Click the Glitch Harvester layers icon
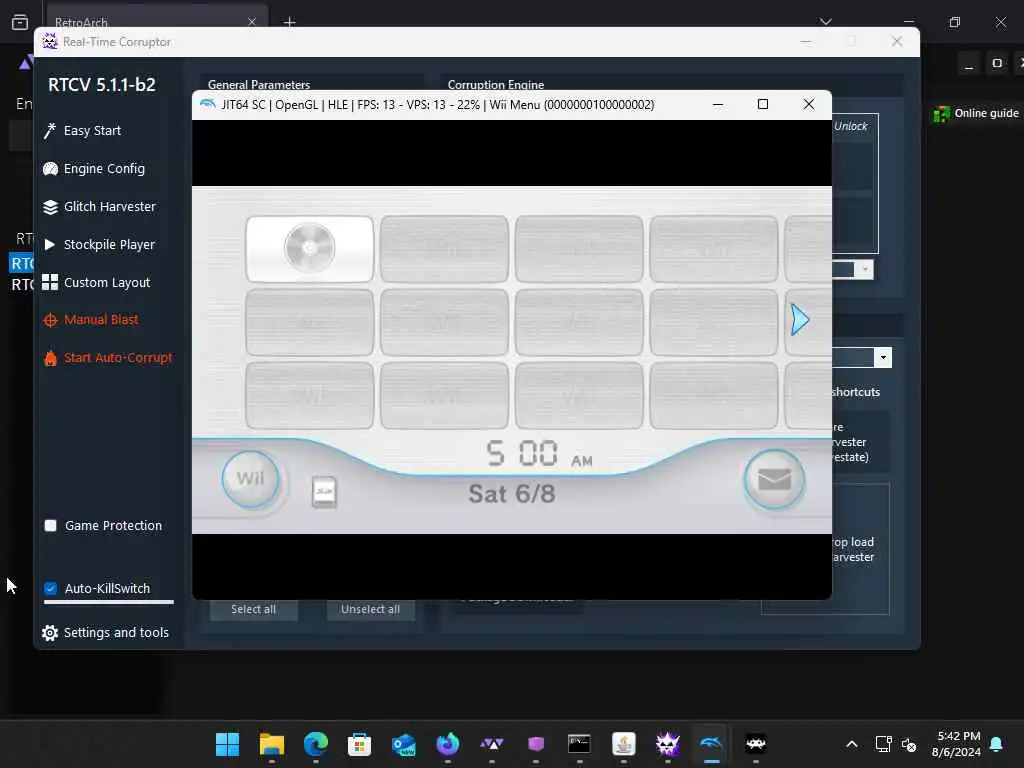This screenshot has height=768, width=1024. (x=50, y=207)
